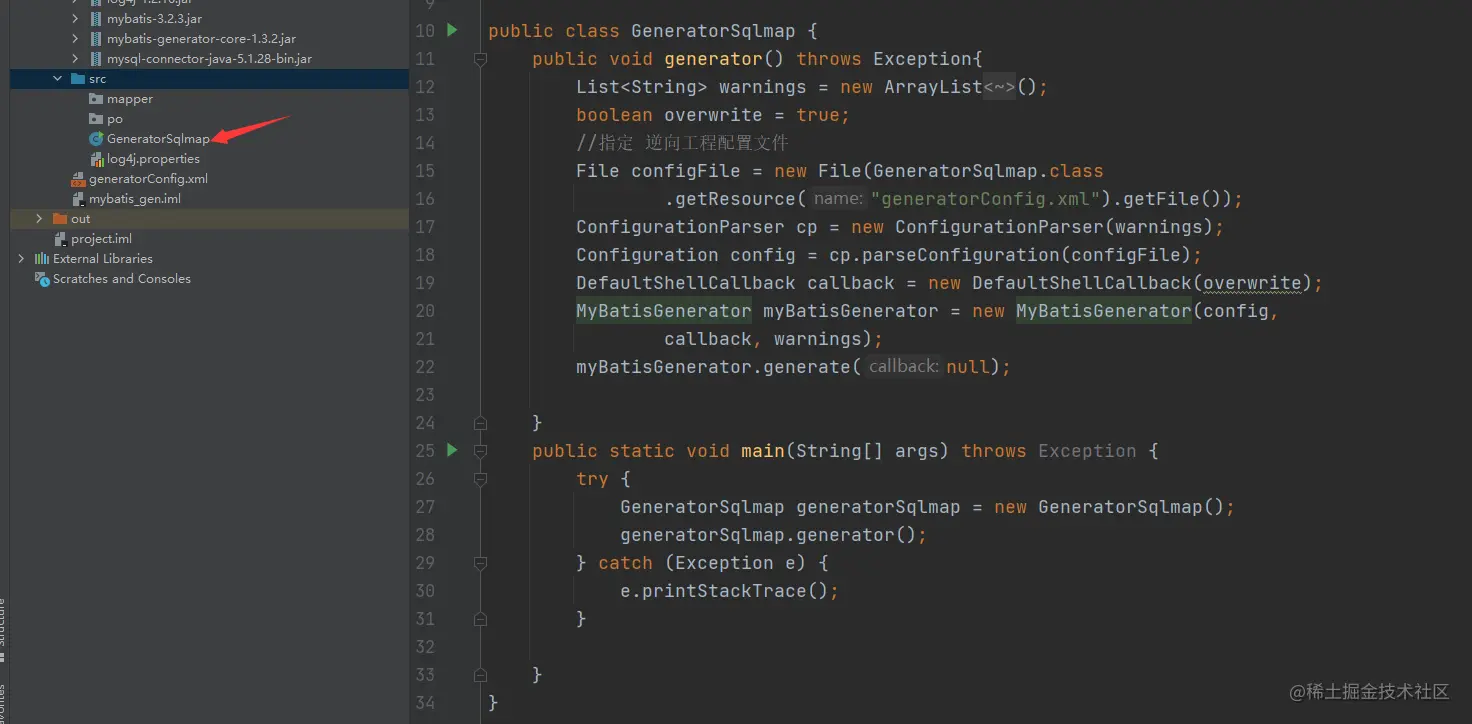Click the generatorConfig.xml file icon
Image resolution: width=1472 pixels, height=724 pixels.
(78, 179)
